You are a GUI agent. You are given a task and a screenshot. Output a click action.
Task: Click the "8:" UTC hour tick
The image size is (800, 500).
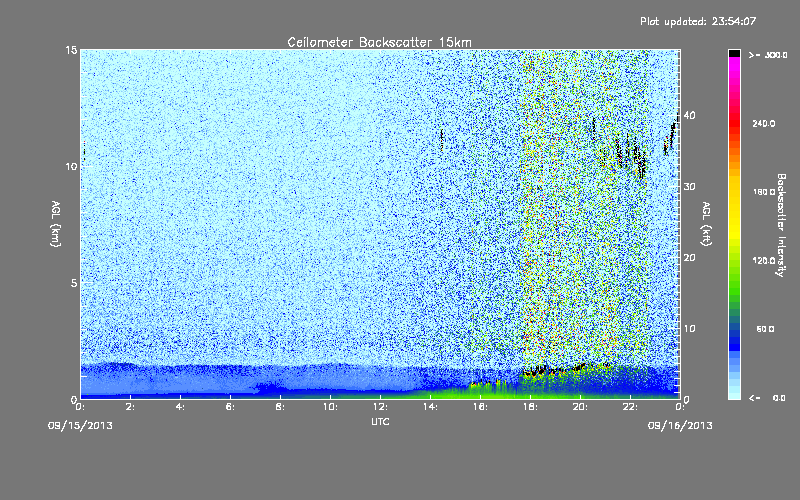[x=281, y=407]
